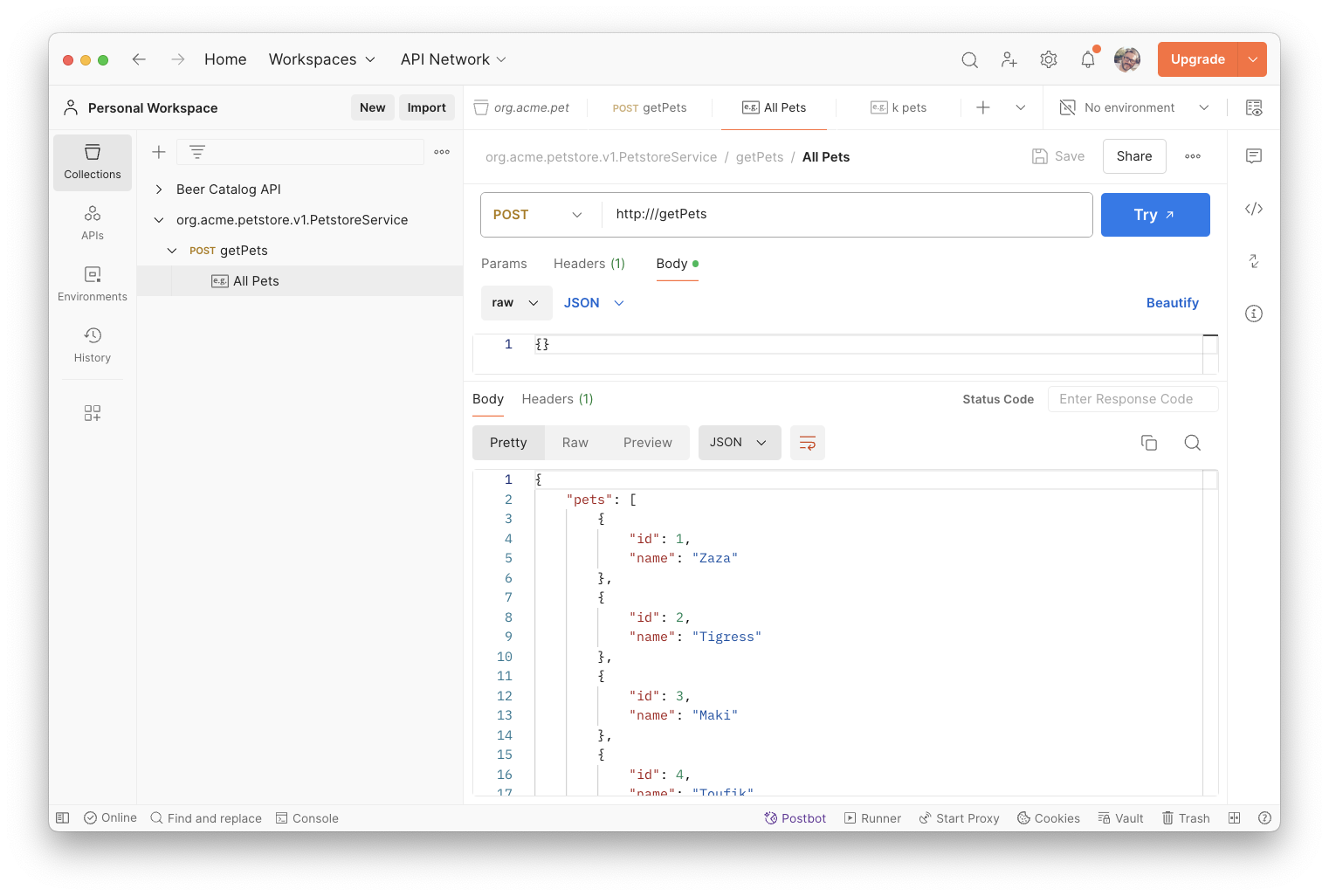Image resolution: width=1329 pixels, height=896 pixels.
Task: Click the Beautify link
Action: (1172, 303)
